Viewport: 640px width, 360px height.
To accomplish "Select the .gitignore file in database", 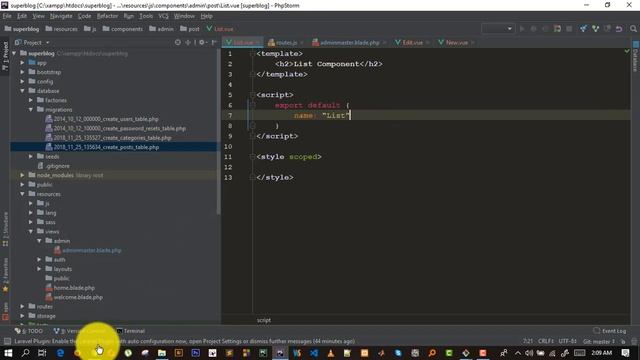I will point(53,166).
